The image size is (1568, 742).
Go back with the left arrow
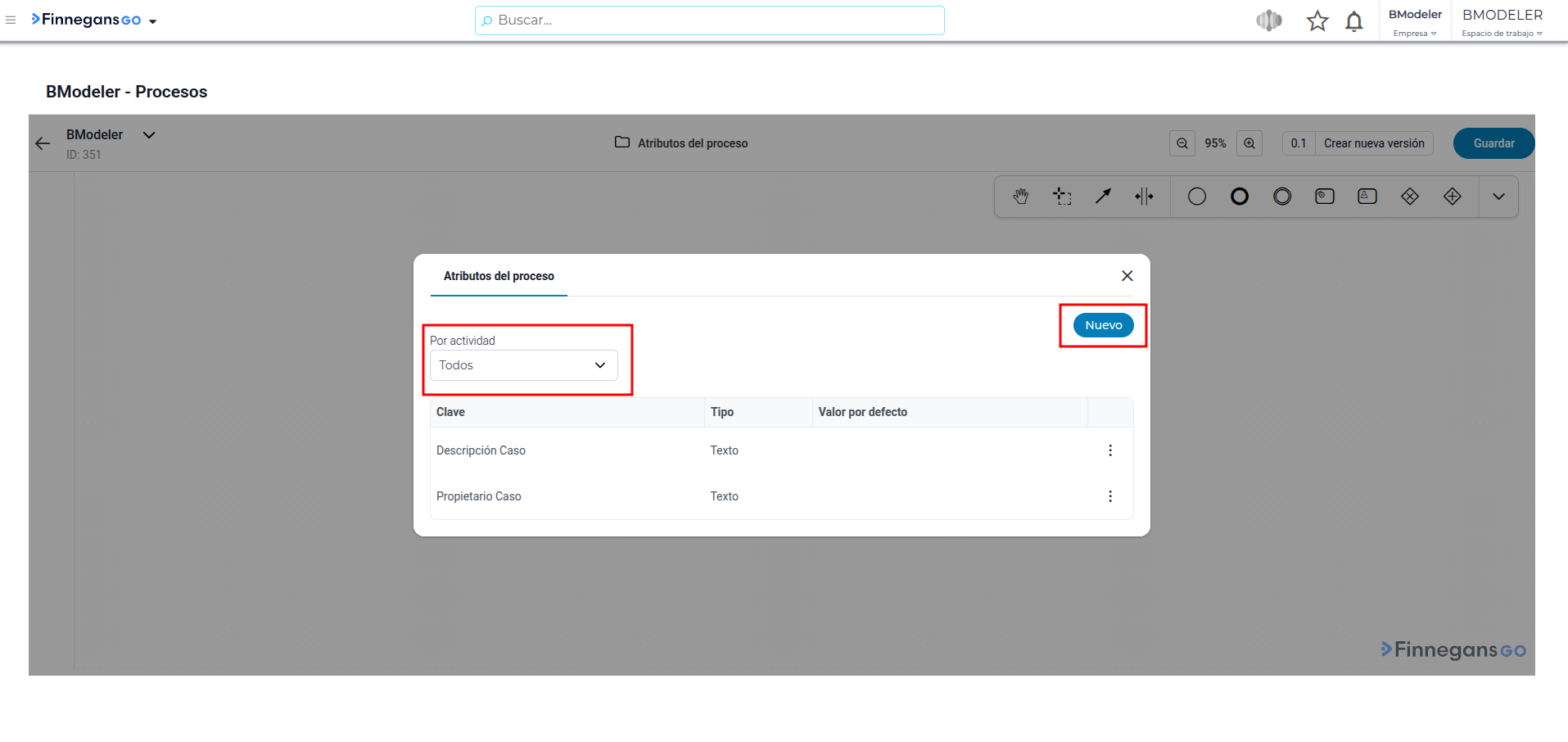point(43,143)
